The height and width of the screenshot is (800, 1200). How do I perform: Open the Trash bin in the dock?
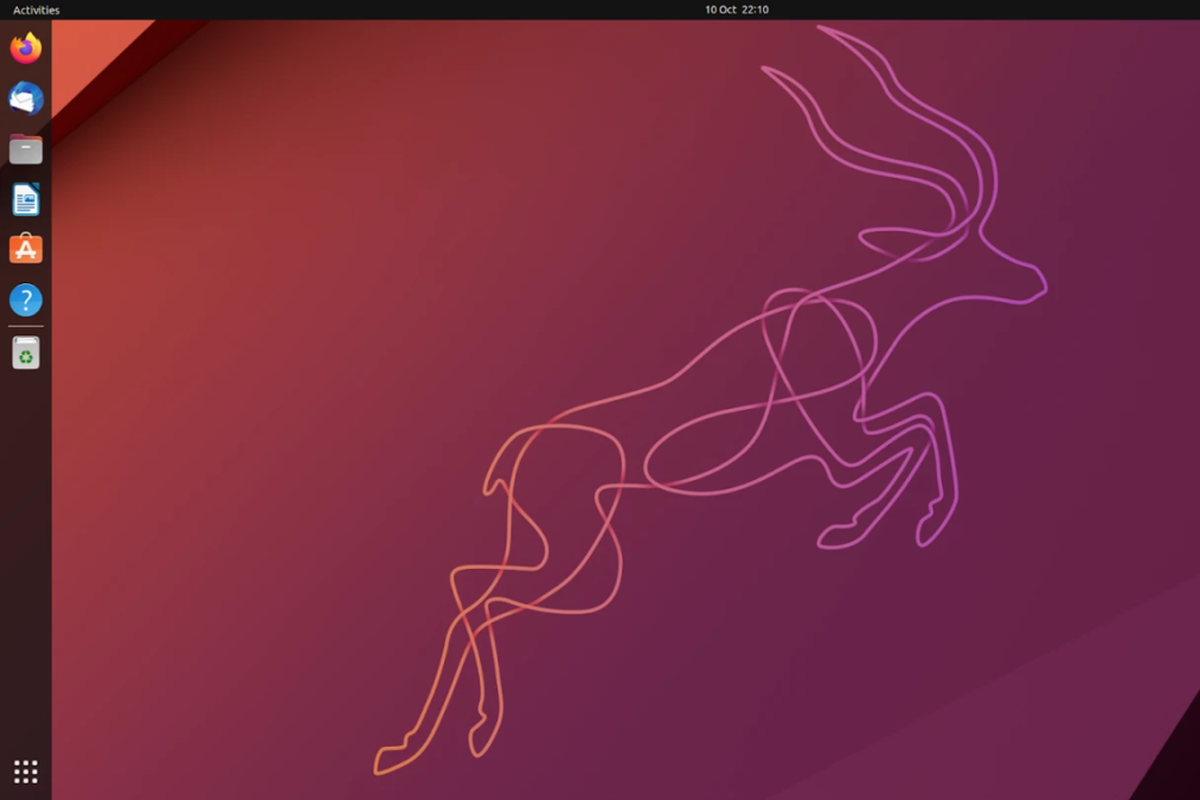coord(26,353)
